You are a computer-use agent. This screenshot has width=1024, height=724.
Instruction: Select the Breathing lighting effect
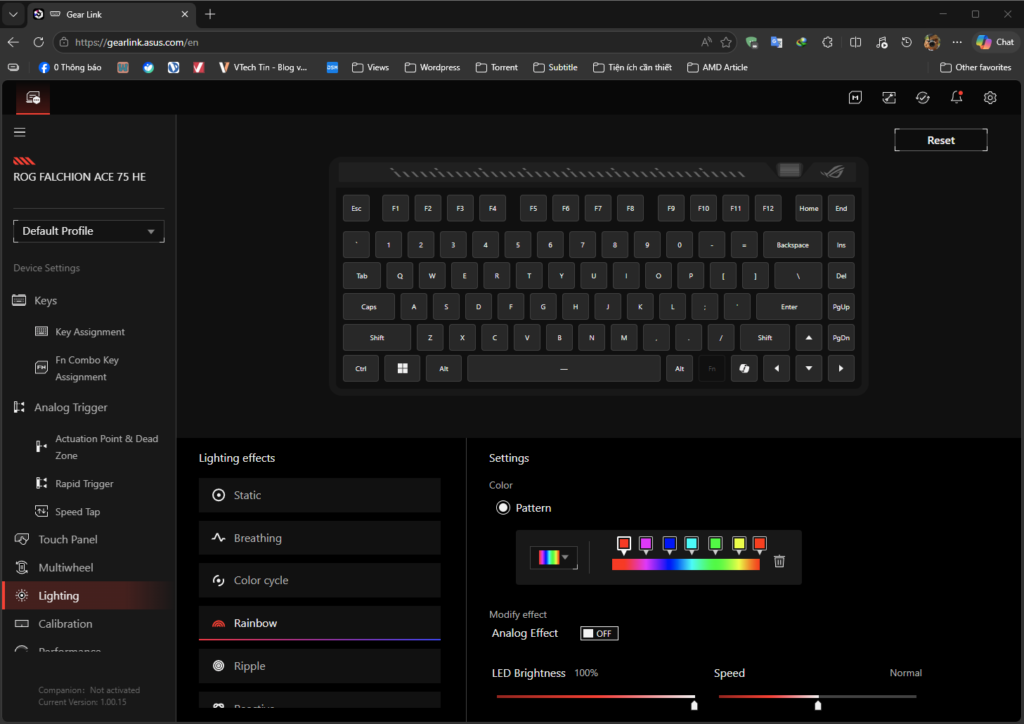[319, 538]
